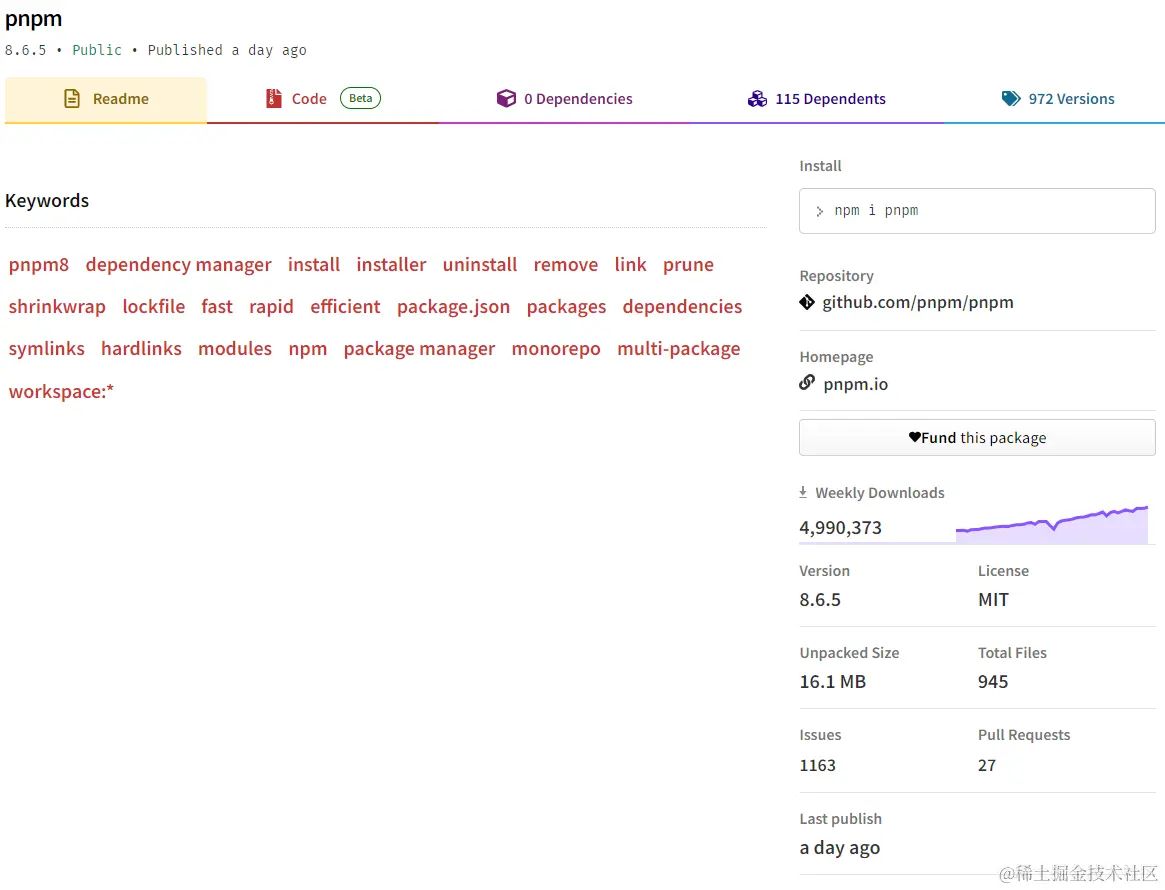This screenshot has width=1165, height=890.
Task: Open the package.json keyword
Action: (453, 307)
